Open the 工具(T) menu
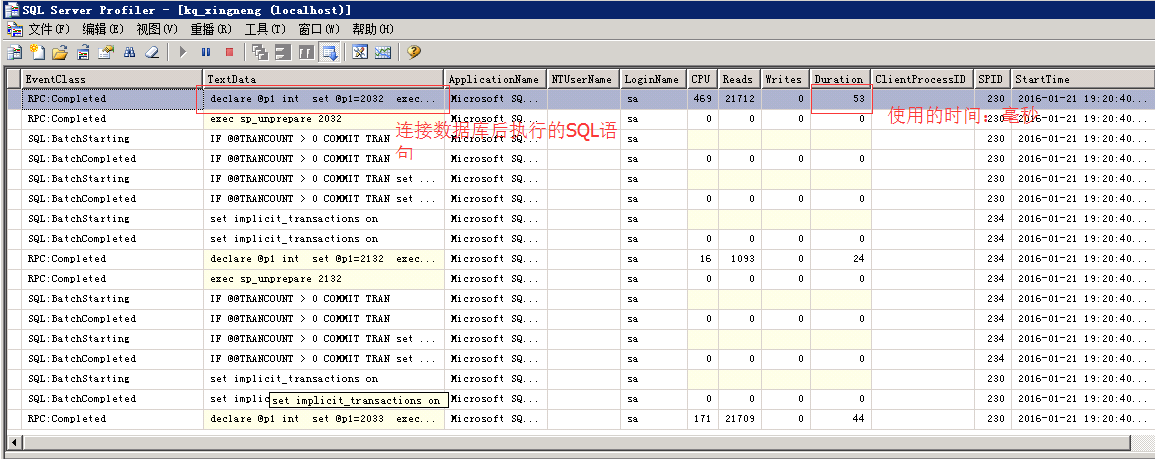Viewport: 1155px width, 459px height. click(x=263, y=29)
